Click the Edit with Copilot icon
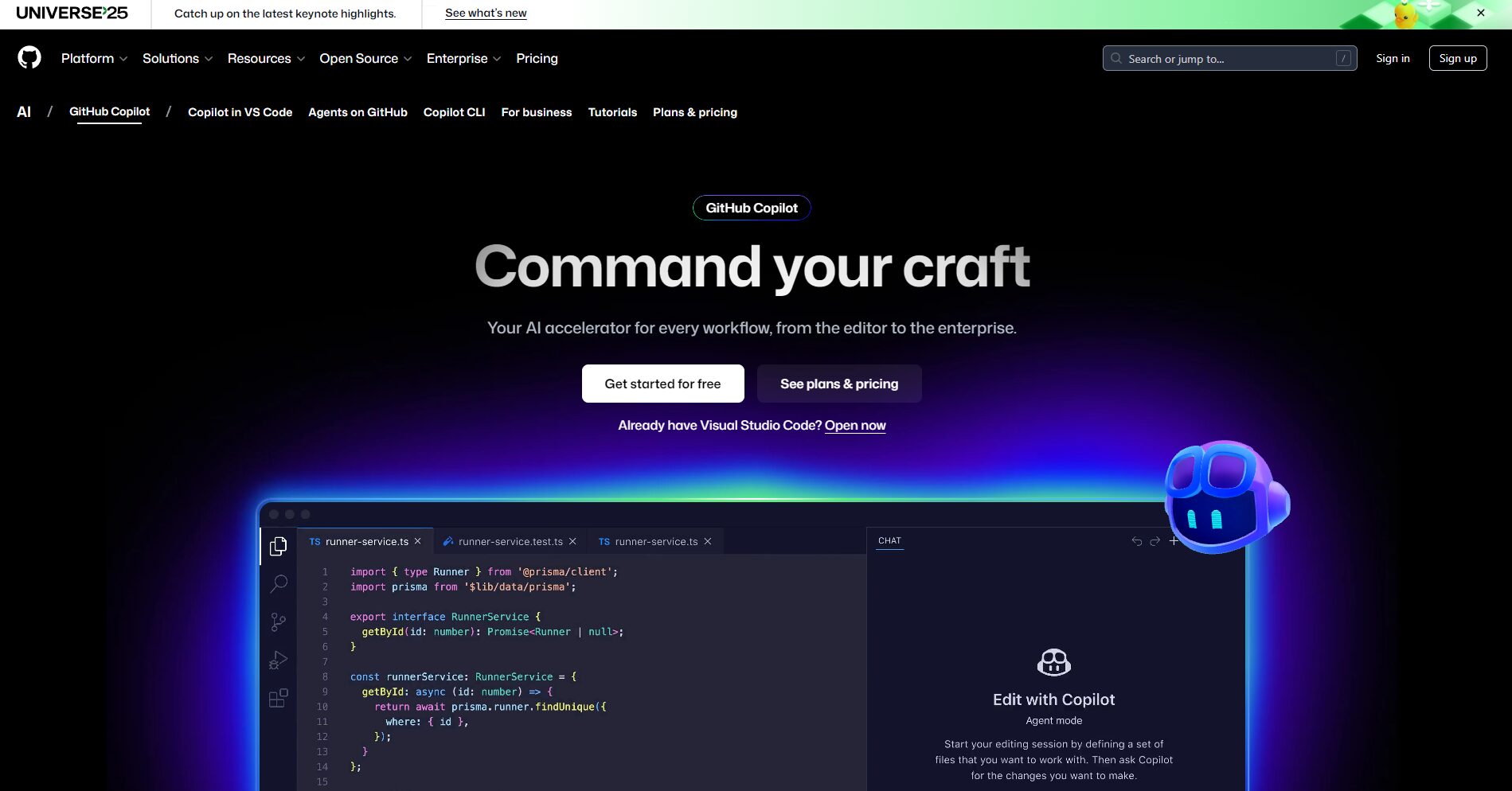Viewport: 1512px width, 791px height. pyautogui.click(x=1053, y=662)
